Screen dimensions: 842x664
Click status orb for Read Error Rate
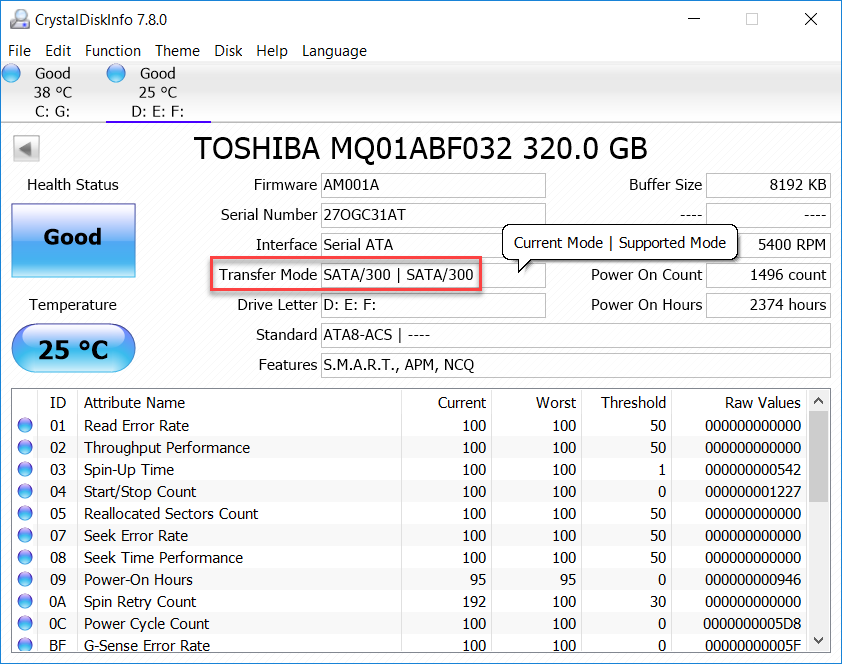point(25,425)
